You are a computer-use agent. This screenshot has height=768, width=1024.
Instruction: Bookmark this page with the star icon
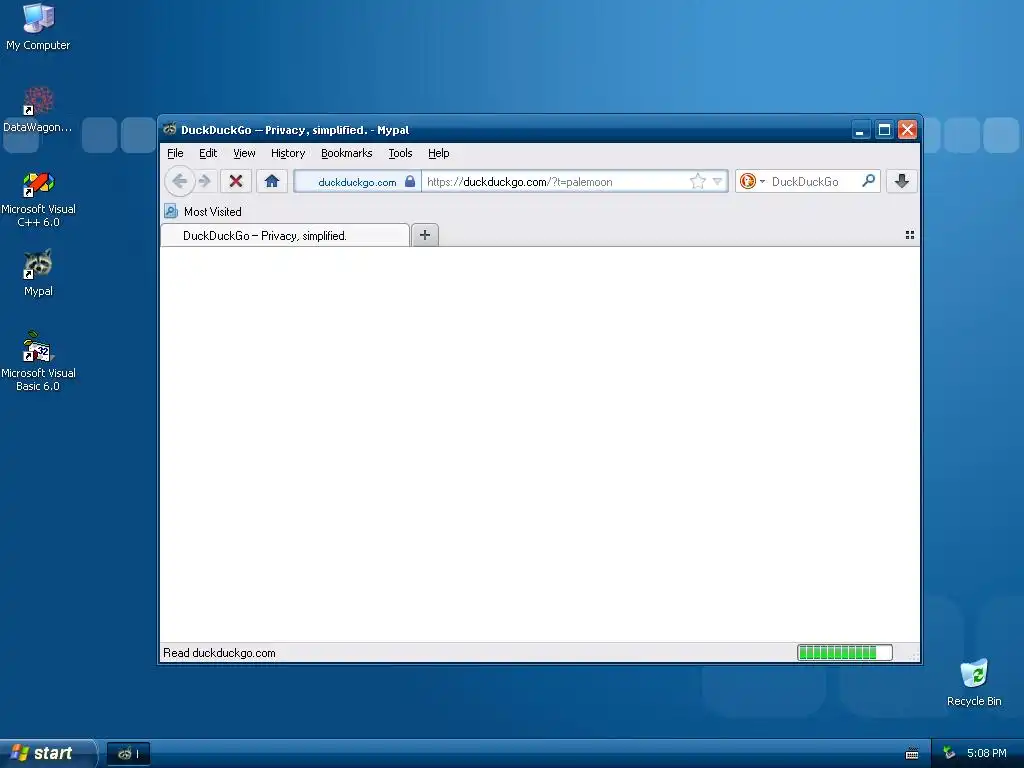pyautogui.click(x=698, y=182)
